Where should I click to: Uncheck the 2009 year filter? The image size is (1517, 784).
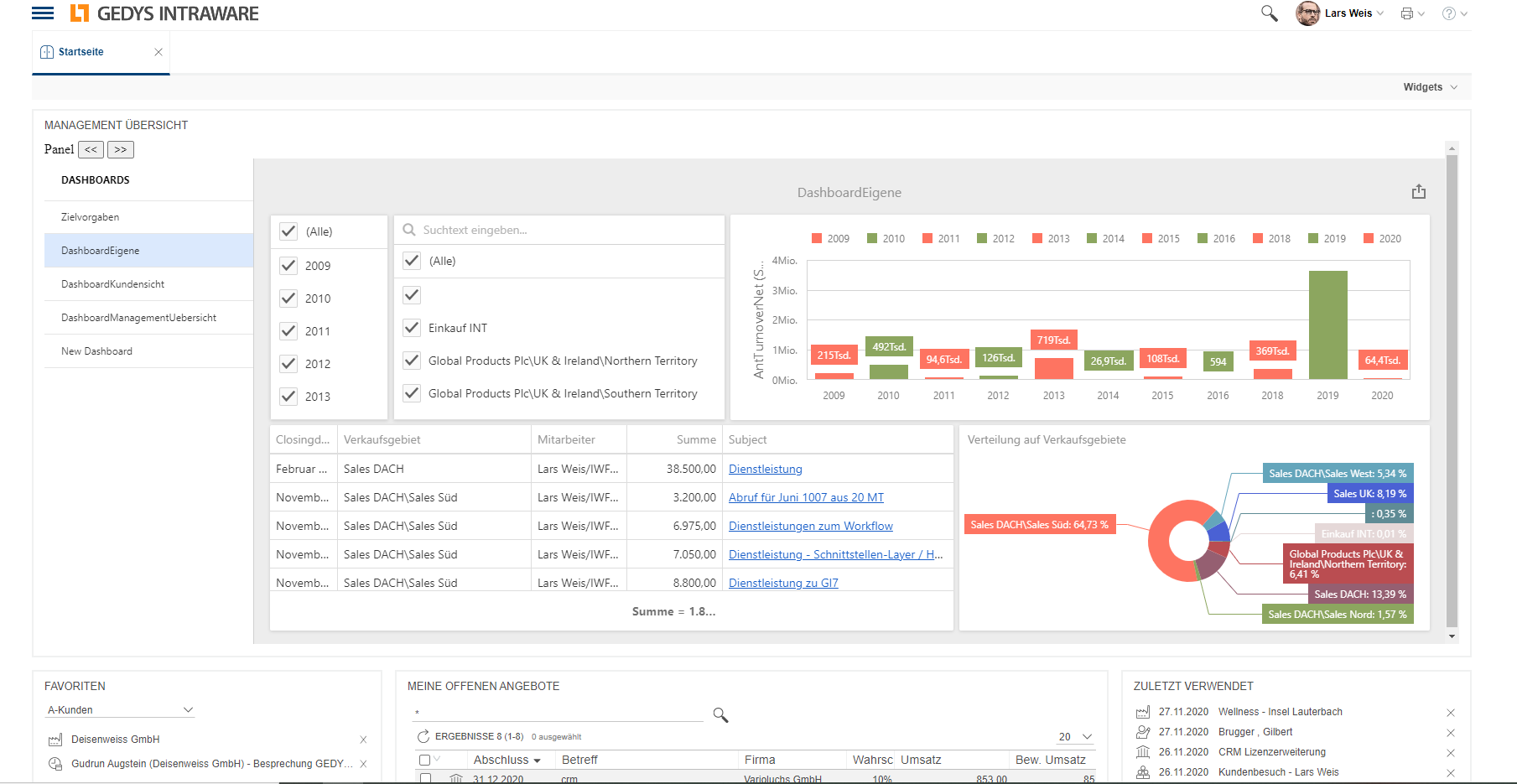pyautogui.click(x=288, y=266)
